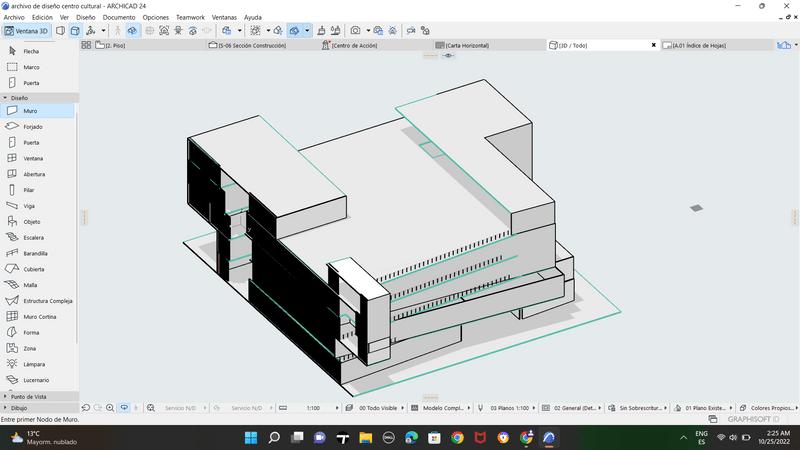Select the Pilar tool icon
The height and width of the screenshot is (450, 800).
pos(12,190)
